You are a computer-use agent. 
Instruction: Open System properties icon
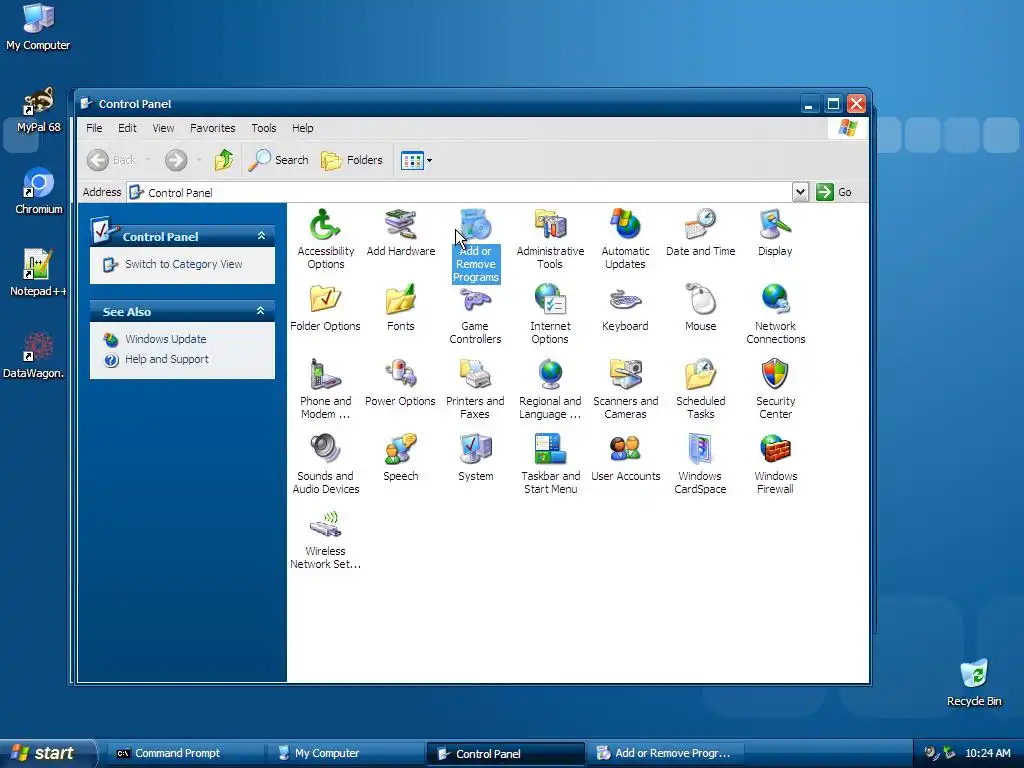[x=475, y=458]
